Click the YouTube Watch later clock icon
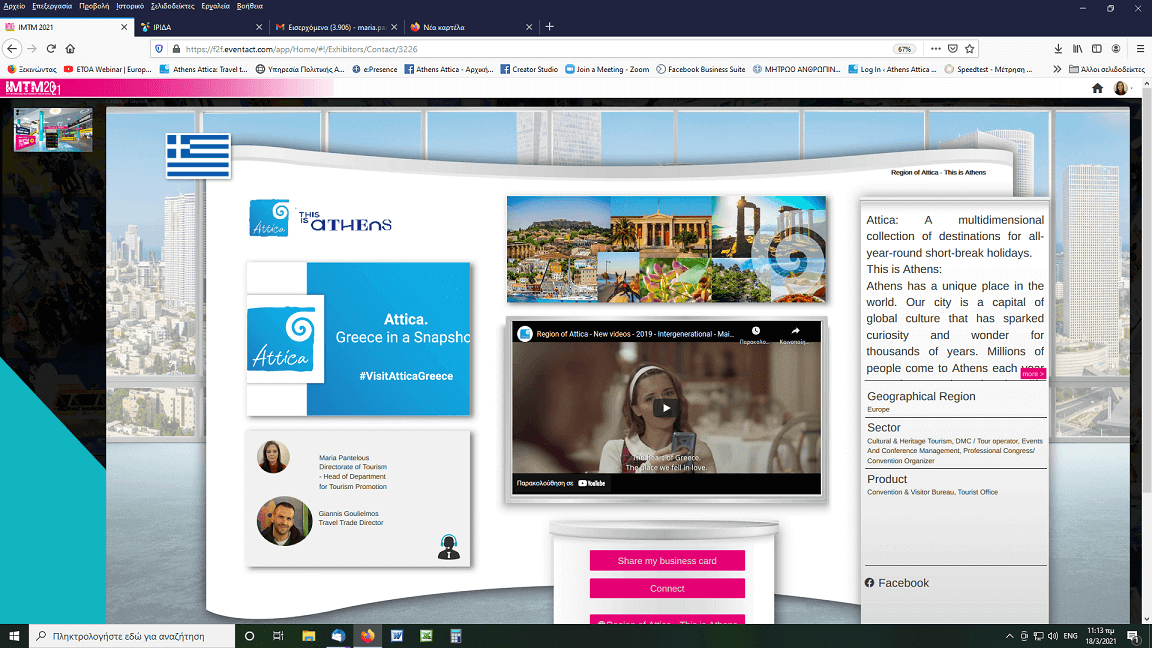Viewport: 1152px width, 648px height. coord(755,331)
